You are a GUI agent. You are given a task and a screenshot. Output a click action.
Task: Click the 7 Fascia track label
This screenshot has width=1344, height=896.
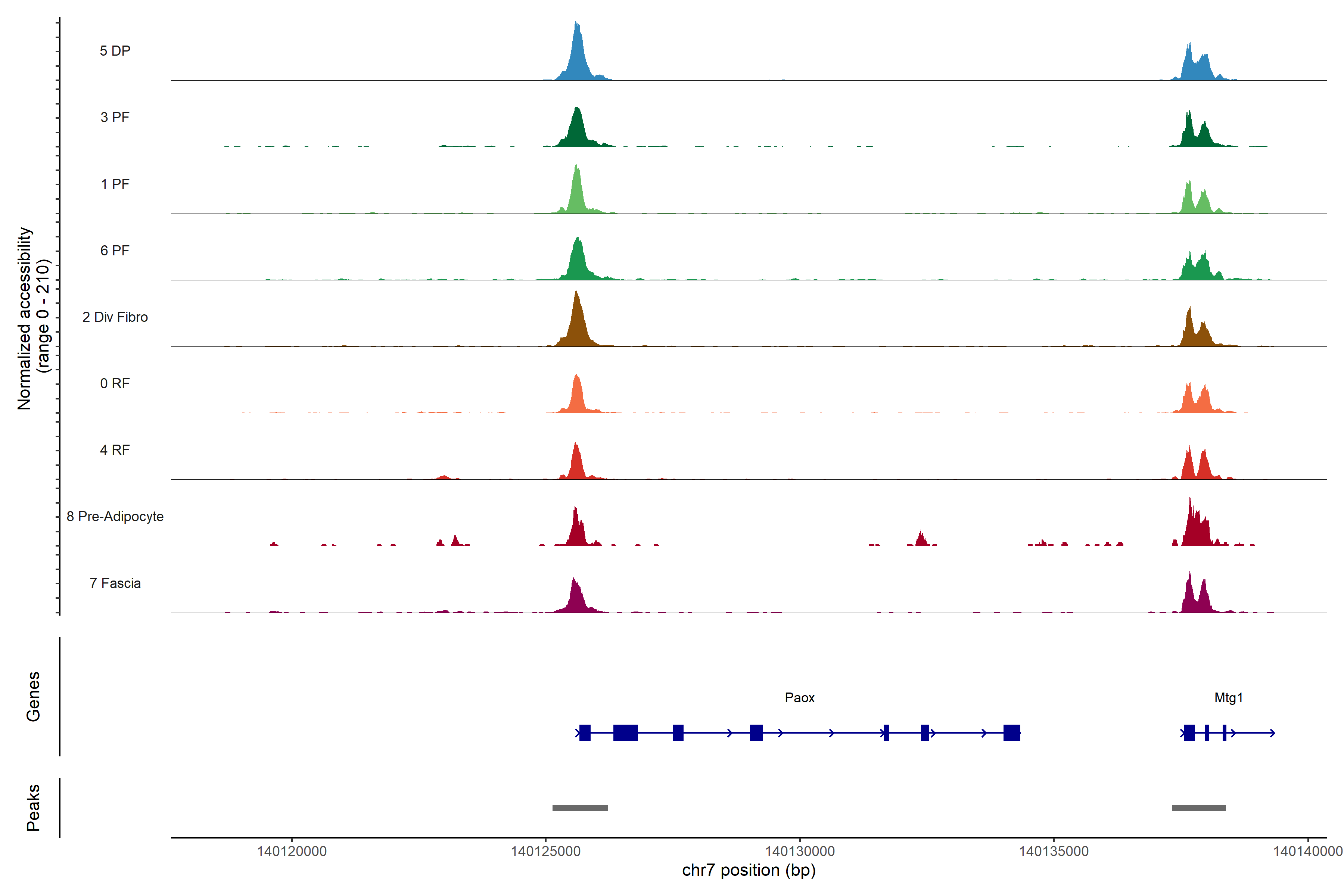[x=115, y=583]
